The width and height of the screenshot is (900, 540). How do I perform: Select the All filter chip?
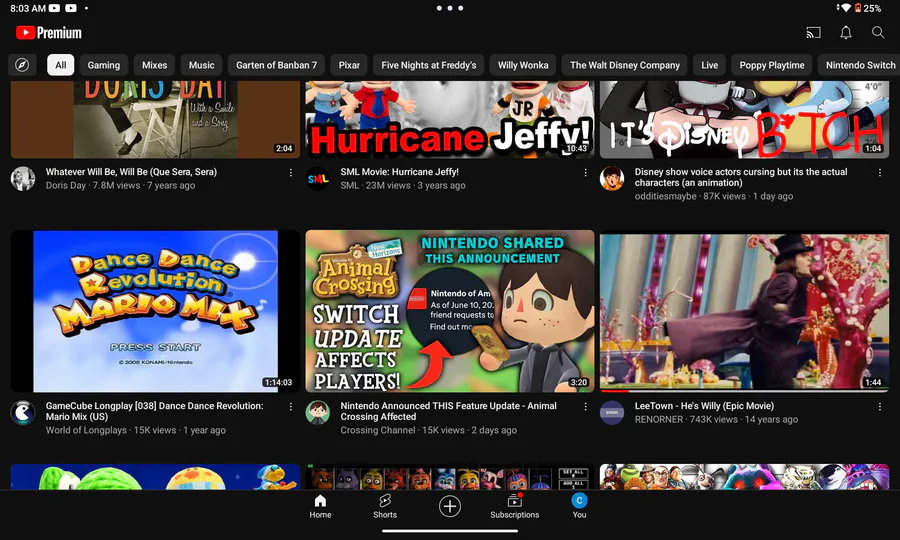[61, 65]
